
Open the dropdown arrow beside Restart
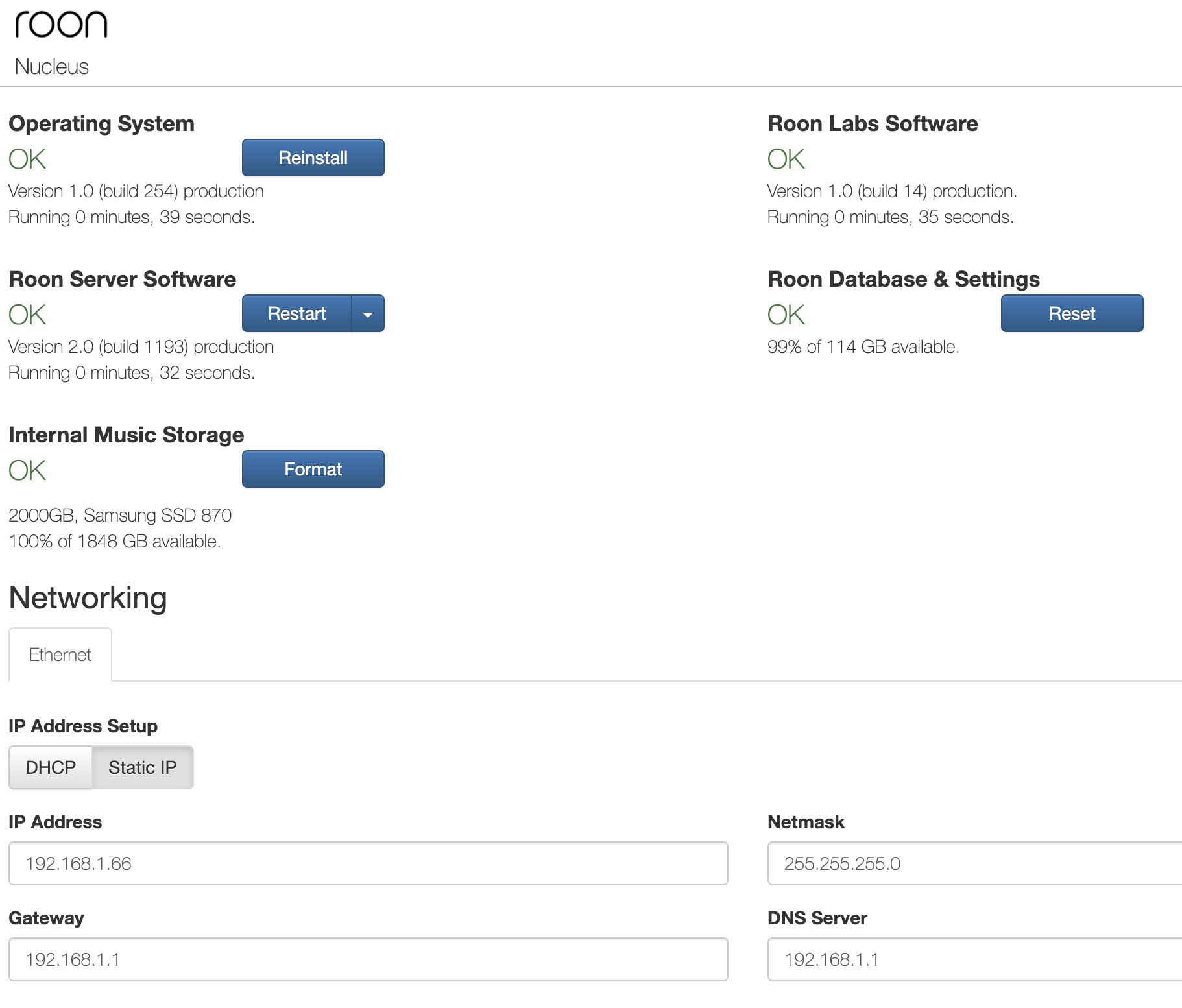click(x=368, y=314)
